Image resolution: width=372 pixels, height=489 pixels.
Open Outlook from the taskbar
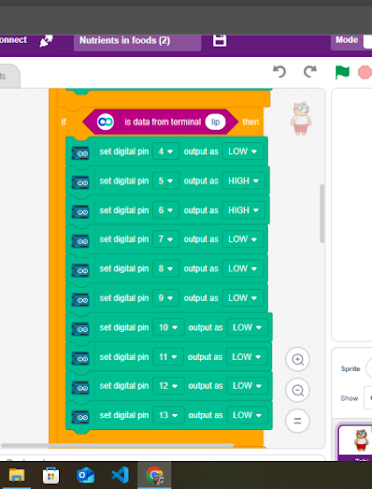click(x=86, y=475)
